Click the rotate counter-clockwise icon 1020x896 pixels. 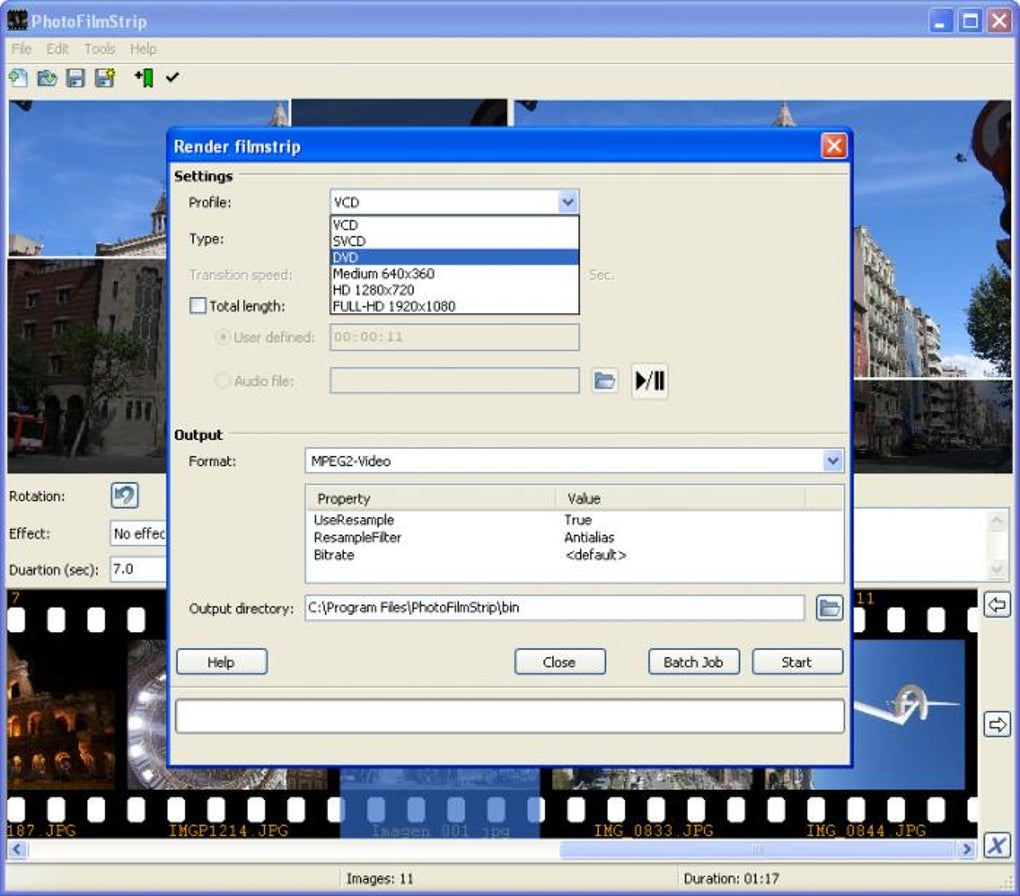(124, 495)
